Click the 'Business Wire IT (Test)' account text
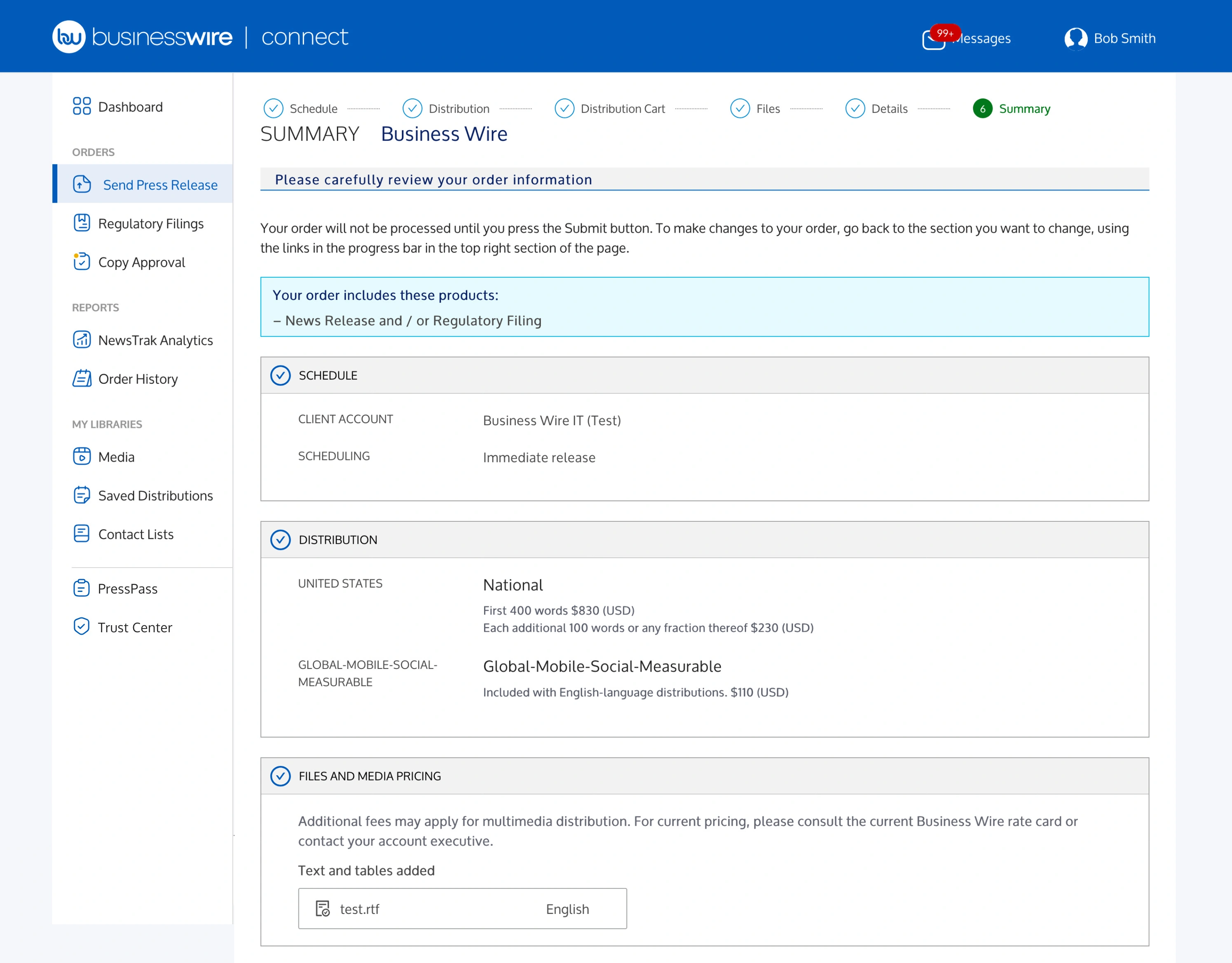Screen dimensions: 1232x963 pyautogui.click(x=552, y=420)
